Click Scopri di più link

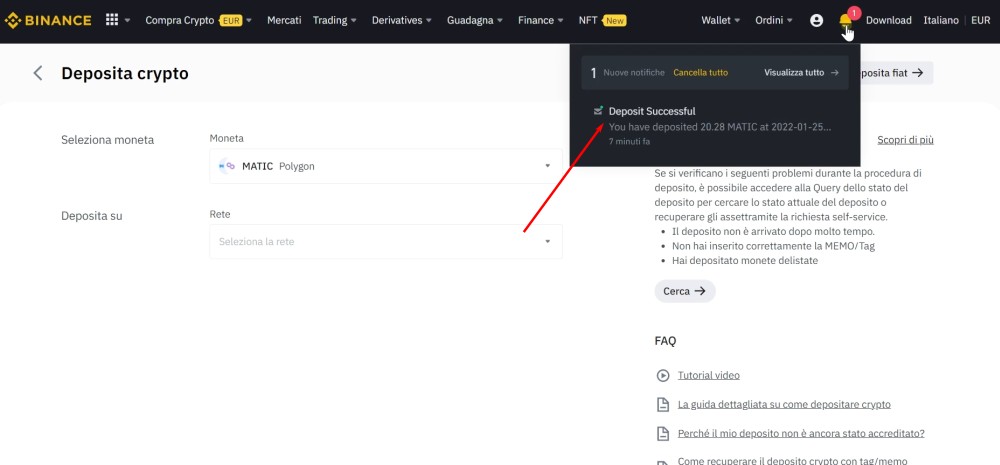coord(905,140)
